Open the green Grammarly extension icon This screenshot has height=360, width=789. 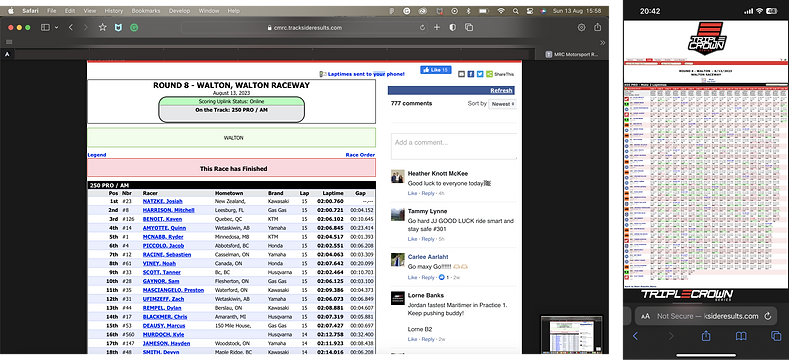(x=134, y=28)
